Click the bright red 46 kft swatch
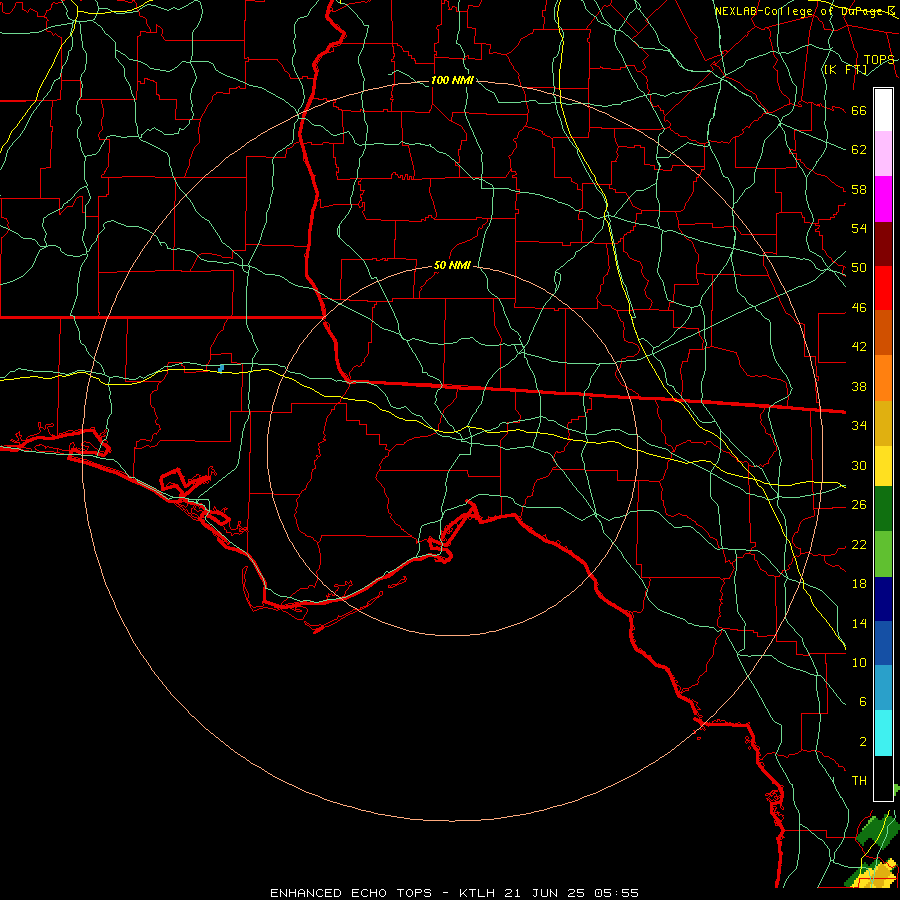Image resolution: width=900 pixels, height=900 pixels. point(883,288)
